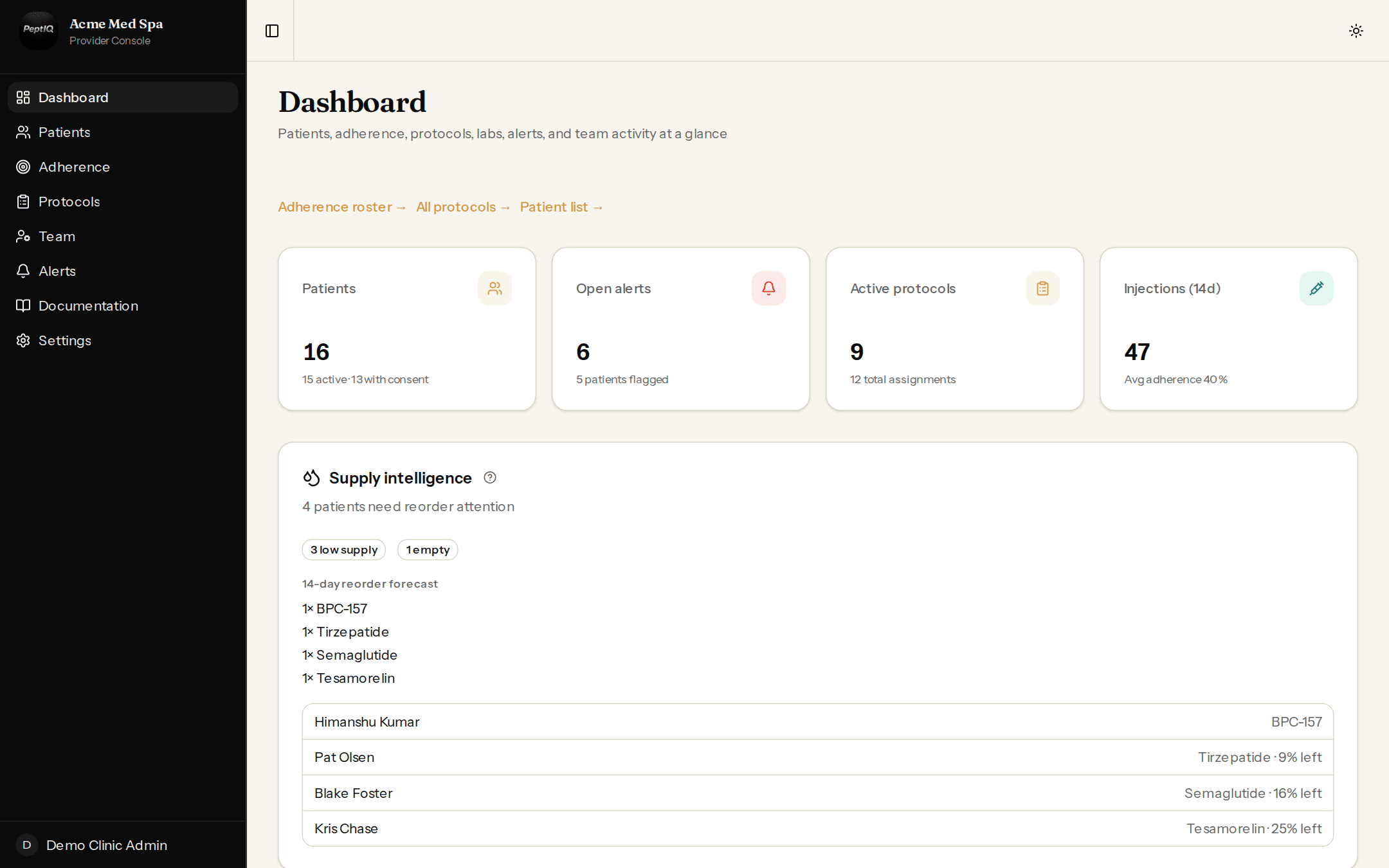The height and width of the screenshot is (868, 1389).
Task: Click 'Semaglutide · 16% left' value
Action: tap(1253, 793)
